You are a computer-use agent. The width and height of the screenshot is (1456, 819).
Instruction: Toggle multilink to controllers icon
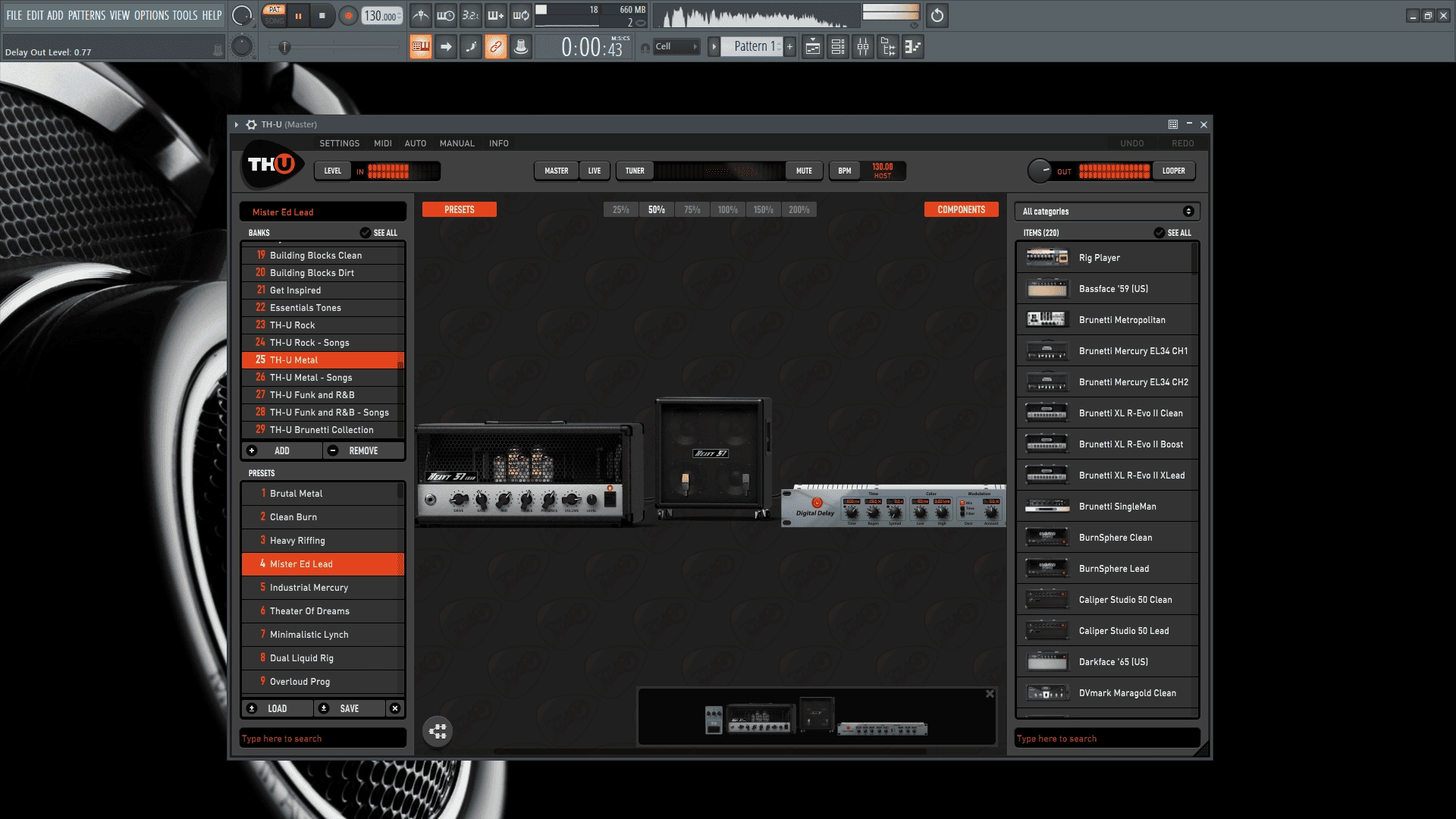tap(521, 47)
